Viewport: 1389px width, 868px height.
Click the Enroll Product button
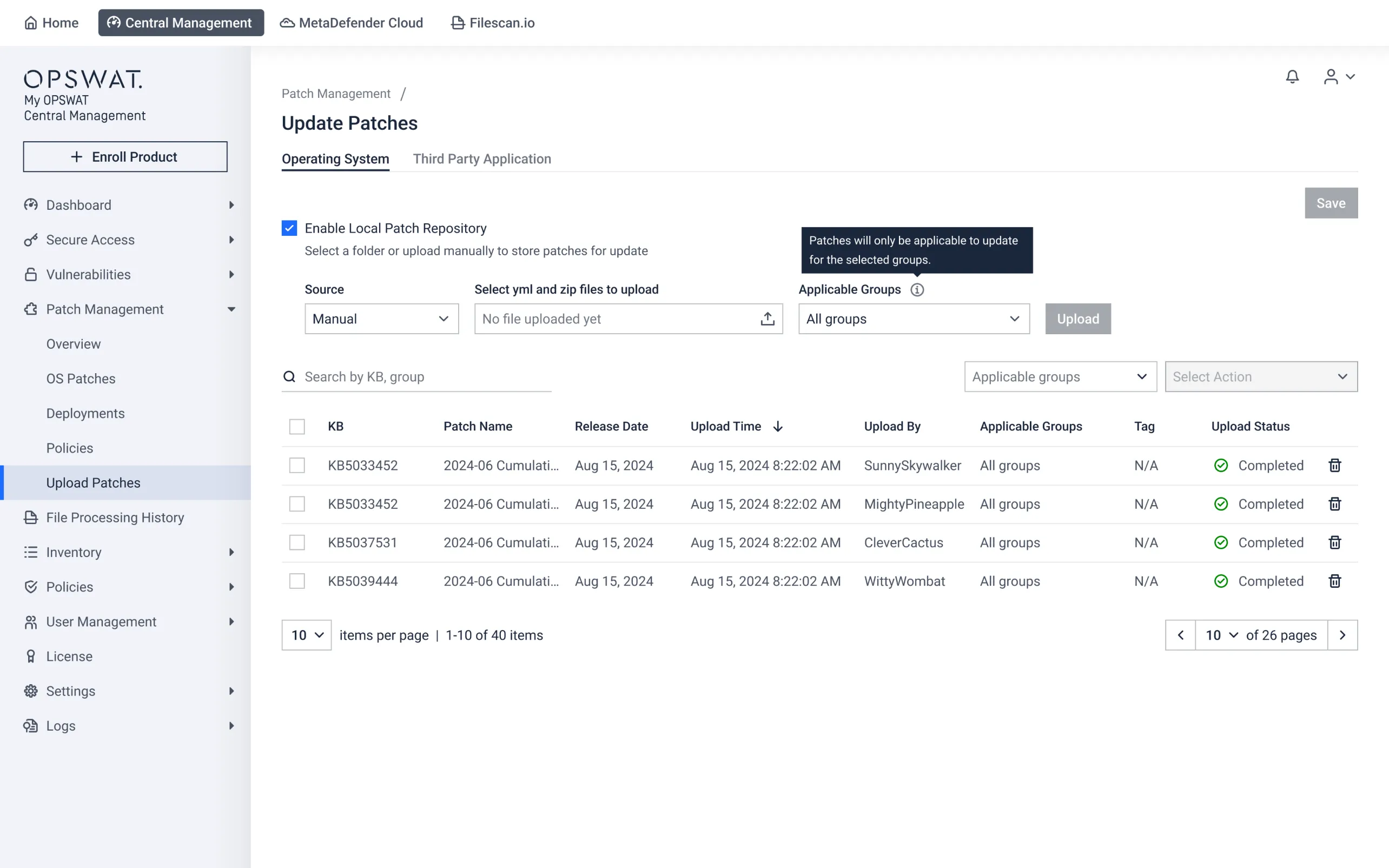125,157
